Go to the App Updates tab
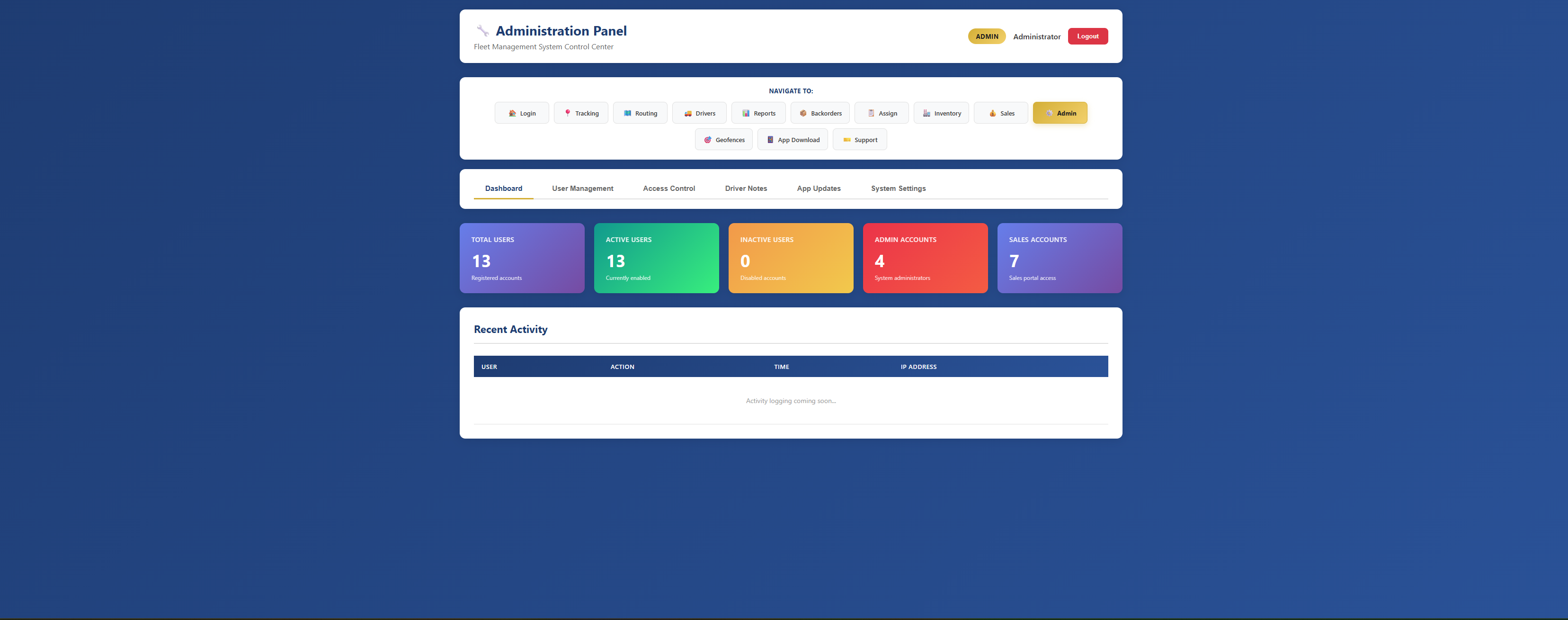This screenshot has width=1568, height=620. click(818, 188)
